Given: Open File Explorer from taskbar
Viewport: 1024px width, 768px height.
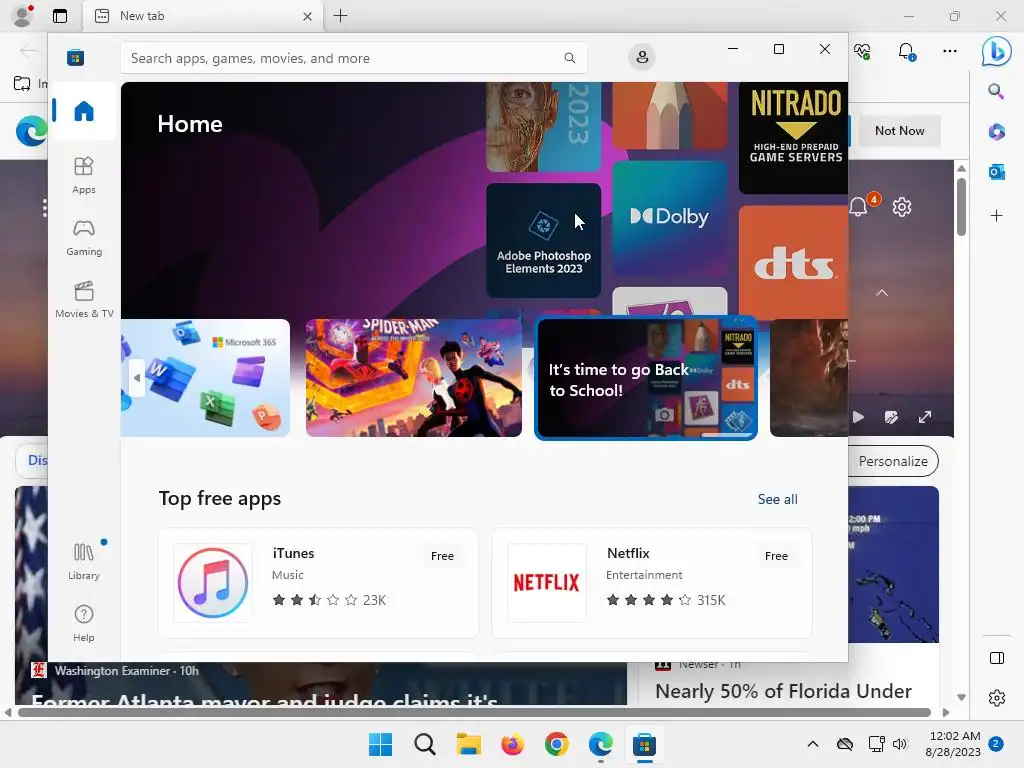Looking at the screenshot, I should [x=468, y=744].
